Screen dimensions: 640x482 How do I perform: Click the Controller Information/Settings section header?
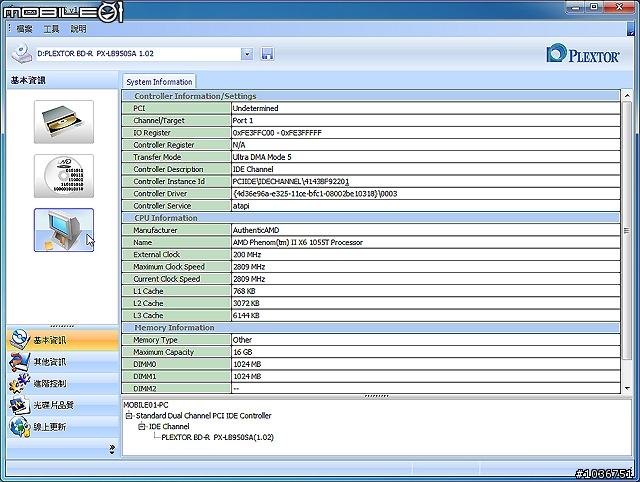(371, 96)
